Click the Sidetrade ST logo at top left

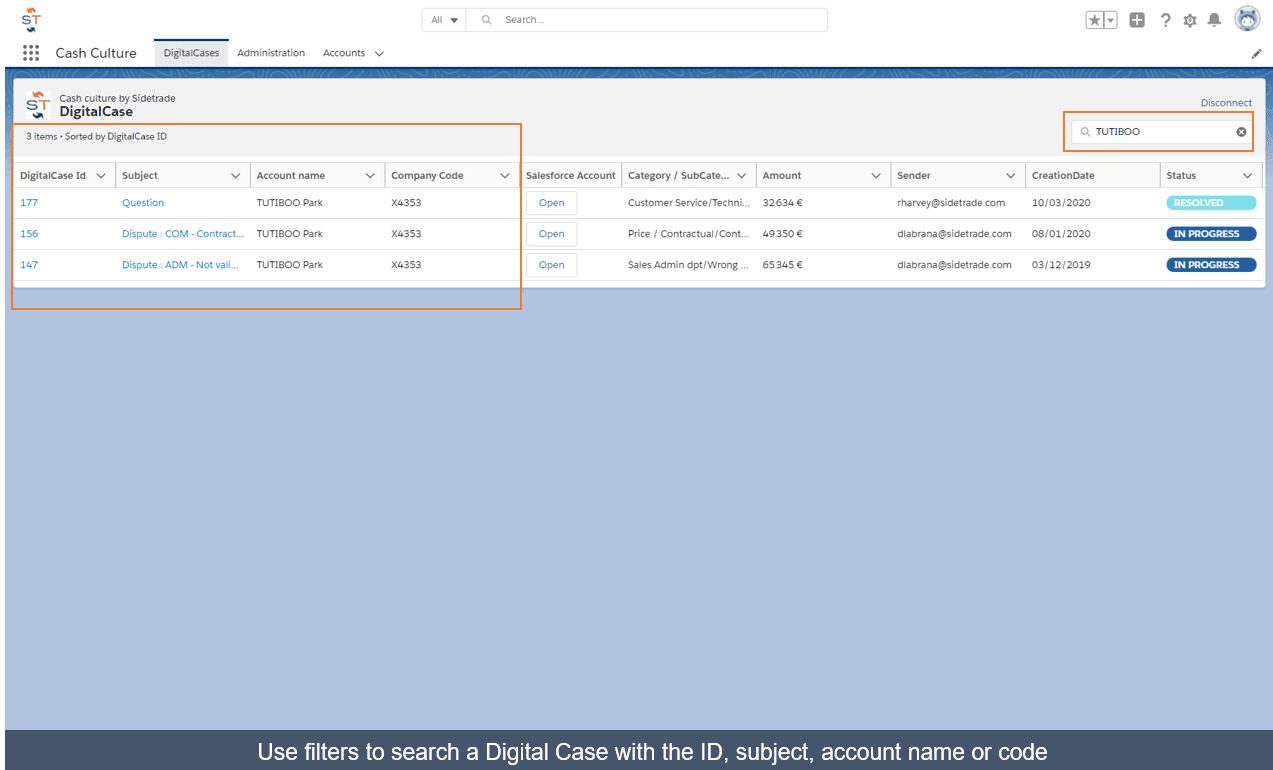tap(31, 19)
